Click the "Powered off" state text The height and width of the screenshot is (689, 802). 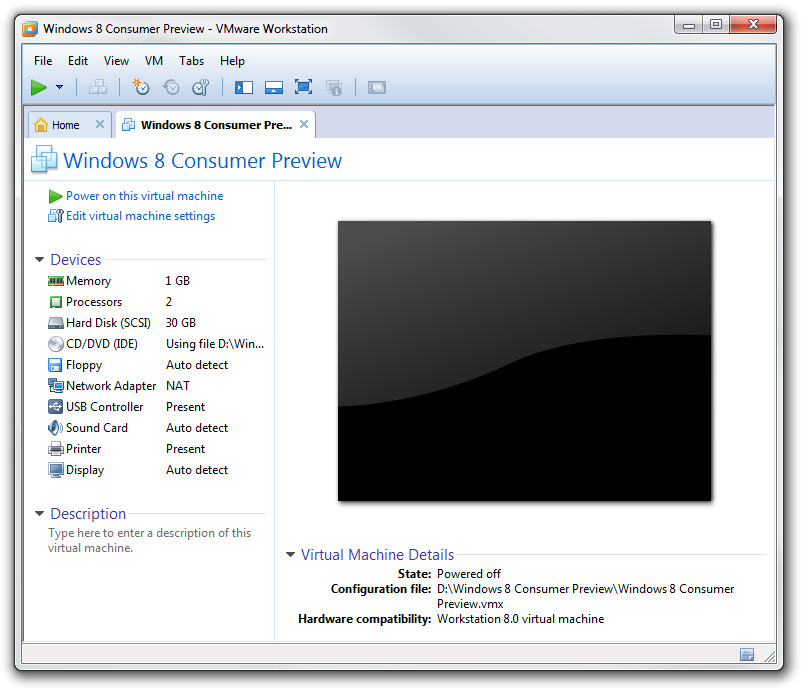pos(469,574)
